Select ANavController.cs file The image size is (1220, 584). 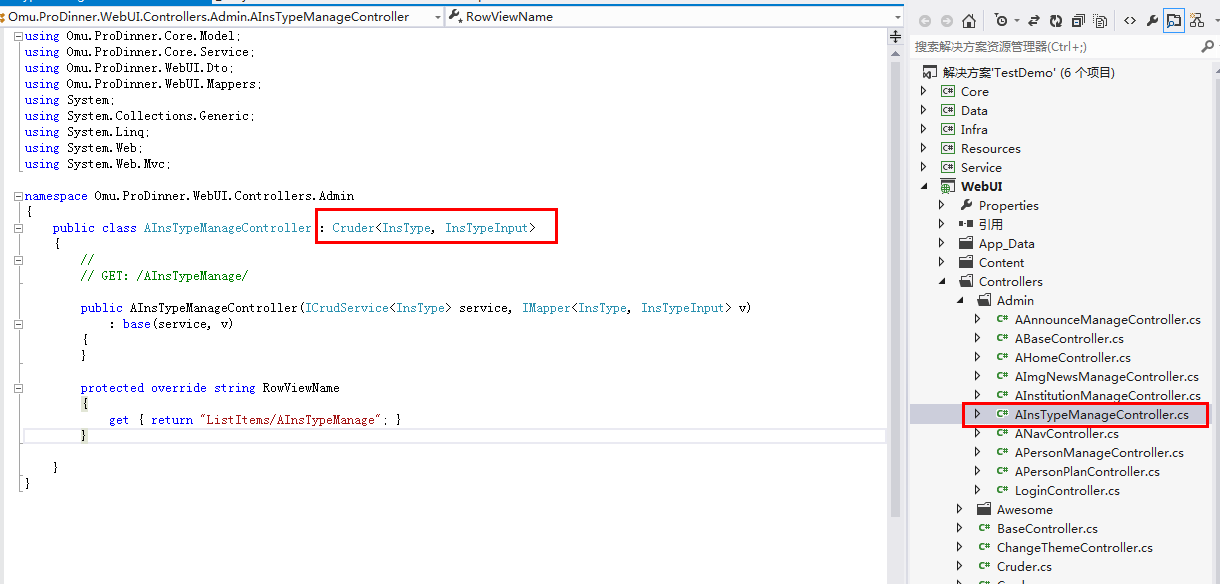(1066, 433)
